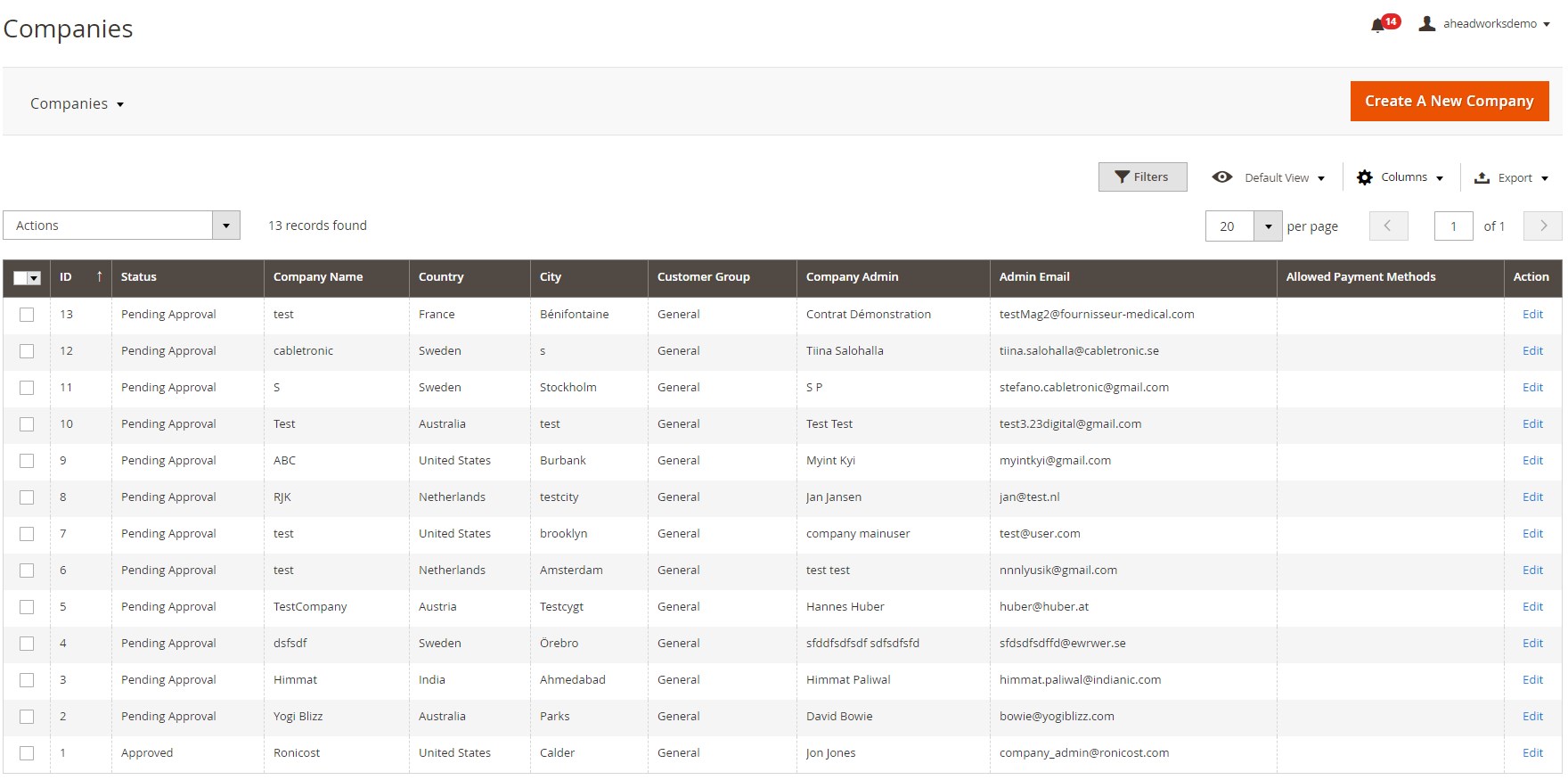
Task: Click the Export upload icon
Action: pyautogui.click(x=1482, y=178)
